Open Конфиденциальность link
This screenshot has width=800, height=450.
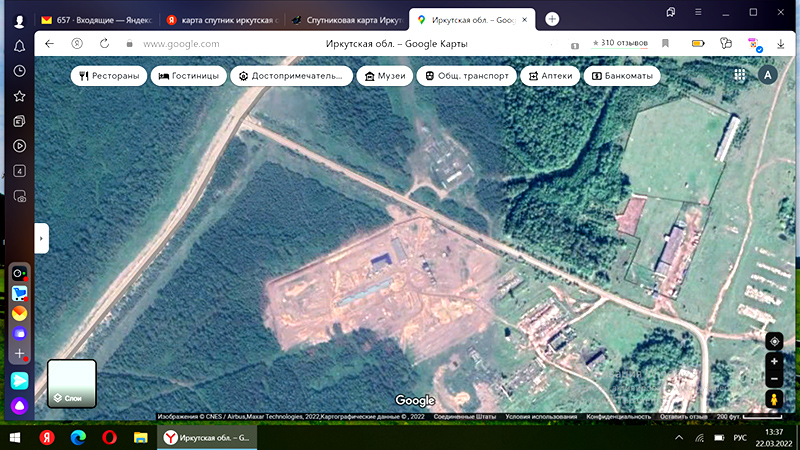pos(618,417)
